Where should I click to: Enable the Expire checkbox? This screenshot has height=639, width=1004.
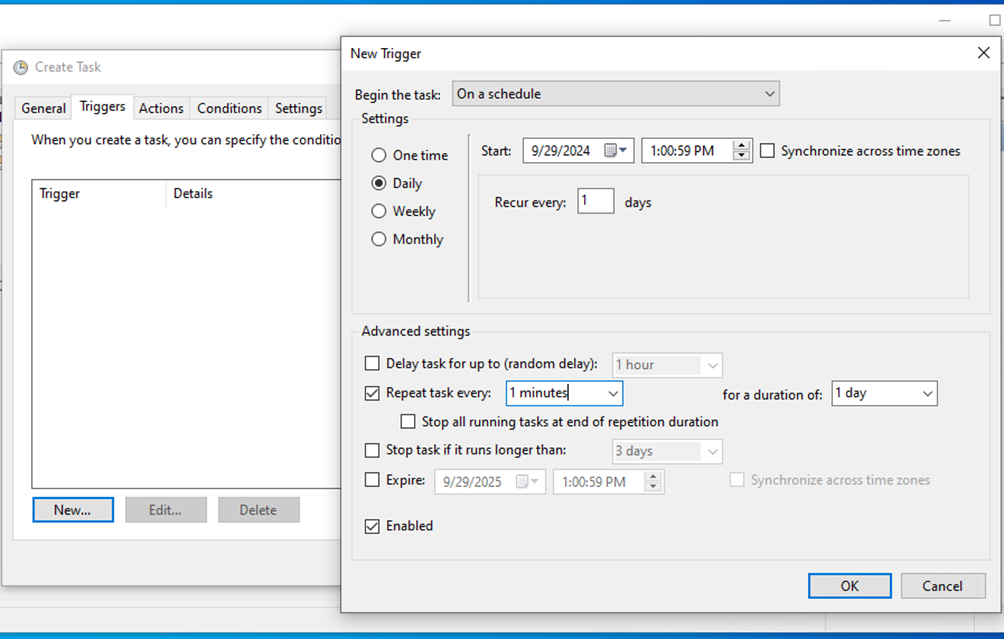click(372, 481)
